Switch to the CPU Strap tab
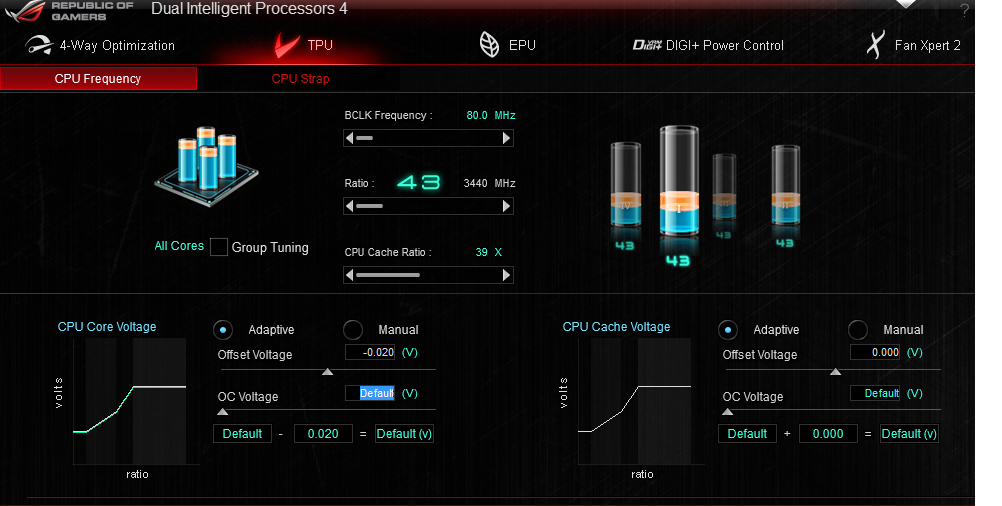Viewport: 1002px width, 506px height. tap(300, 79)
